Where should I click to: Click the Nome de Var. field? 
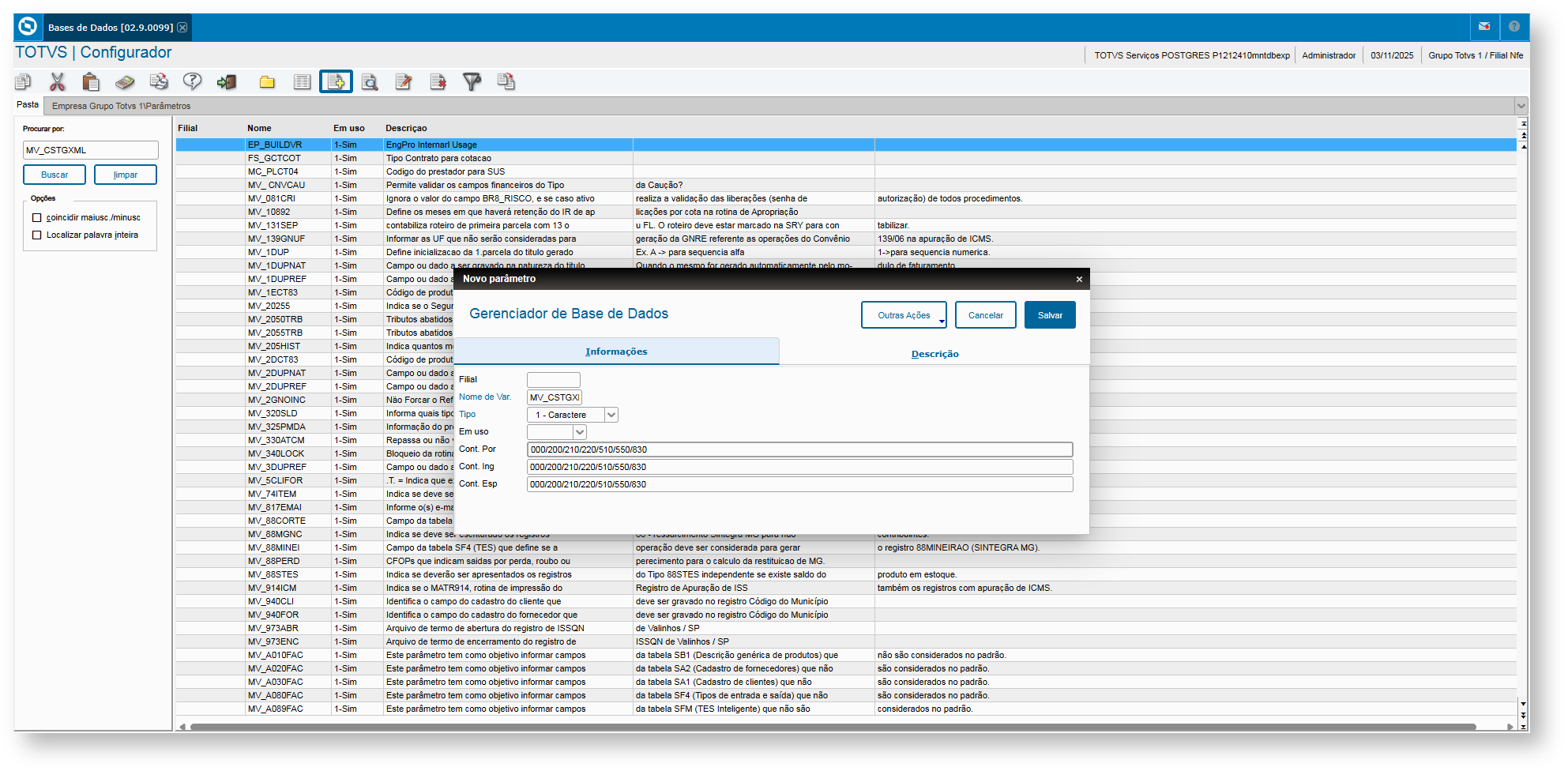[x=555, y=397]
